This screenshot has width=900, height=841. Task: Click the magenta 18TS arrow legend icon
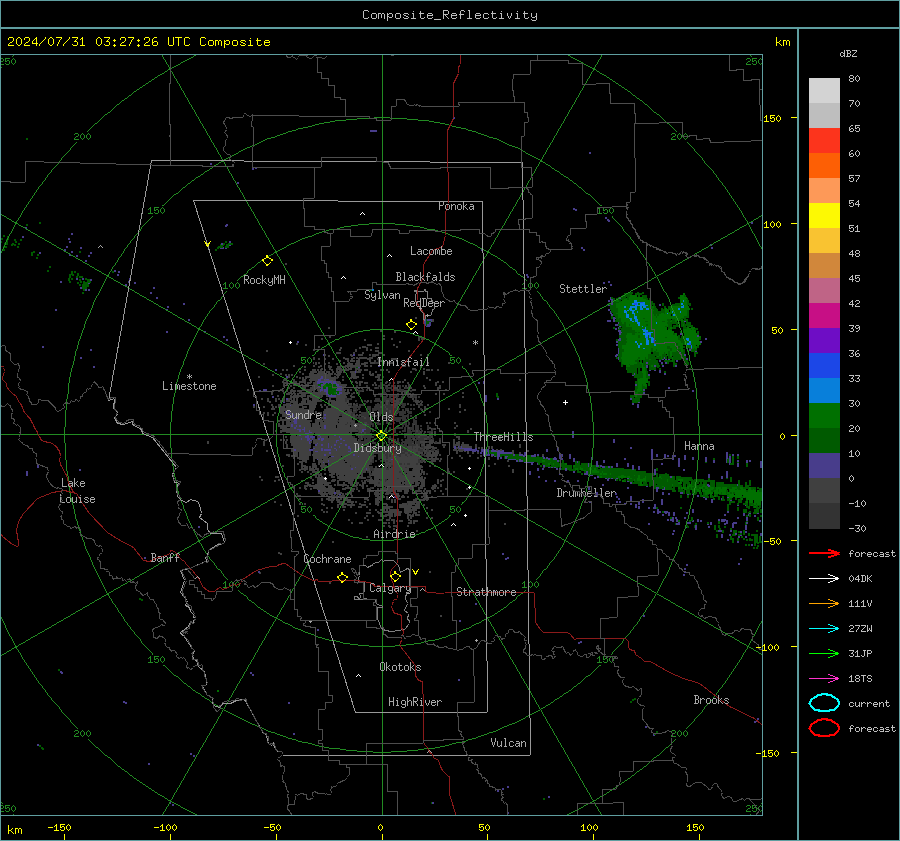pyautogui.click(x=824, y=679)
